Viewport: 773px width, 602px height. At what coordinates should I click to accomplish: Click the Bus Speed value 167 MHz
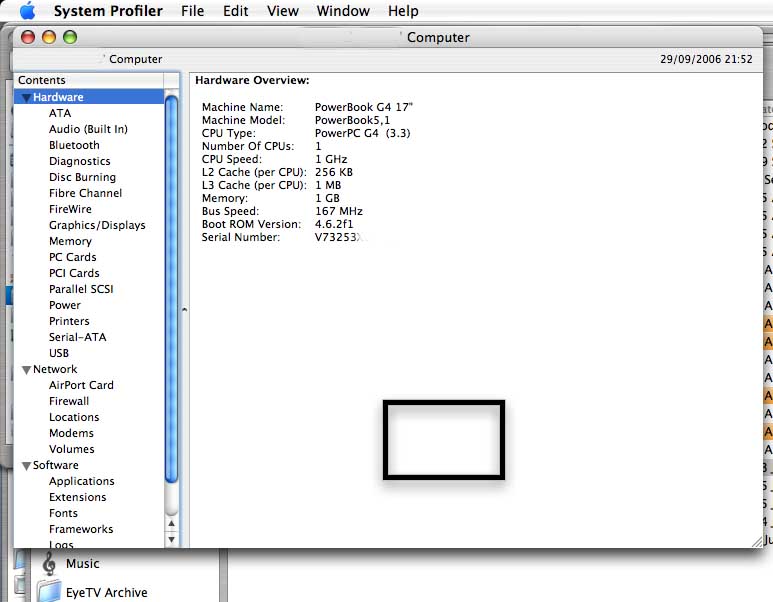click(339, 211)
